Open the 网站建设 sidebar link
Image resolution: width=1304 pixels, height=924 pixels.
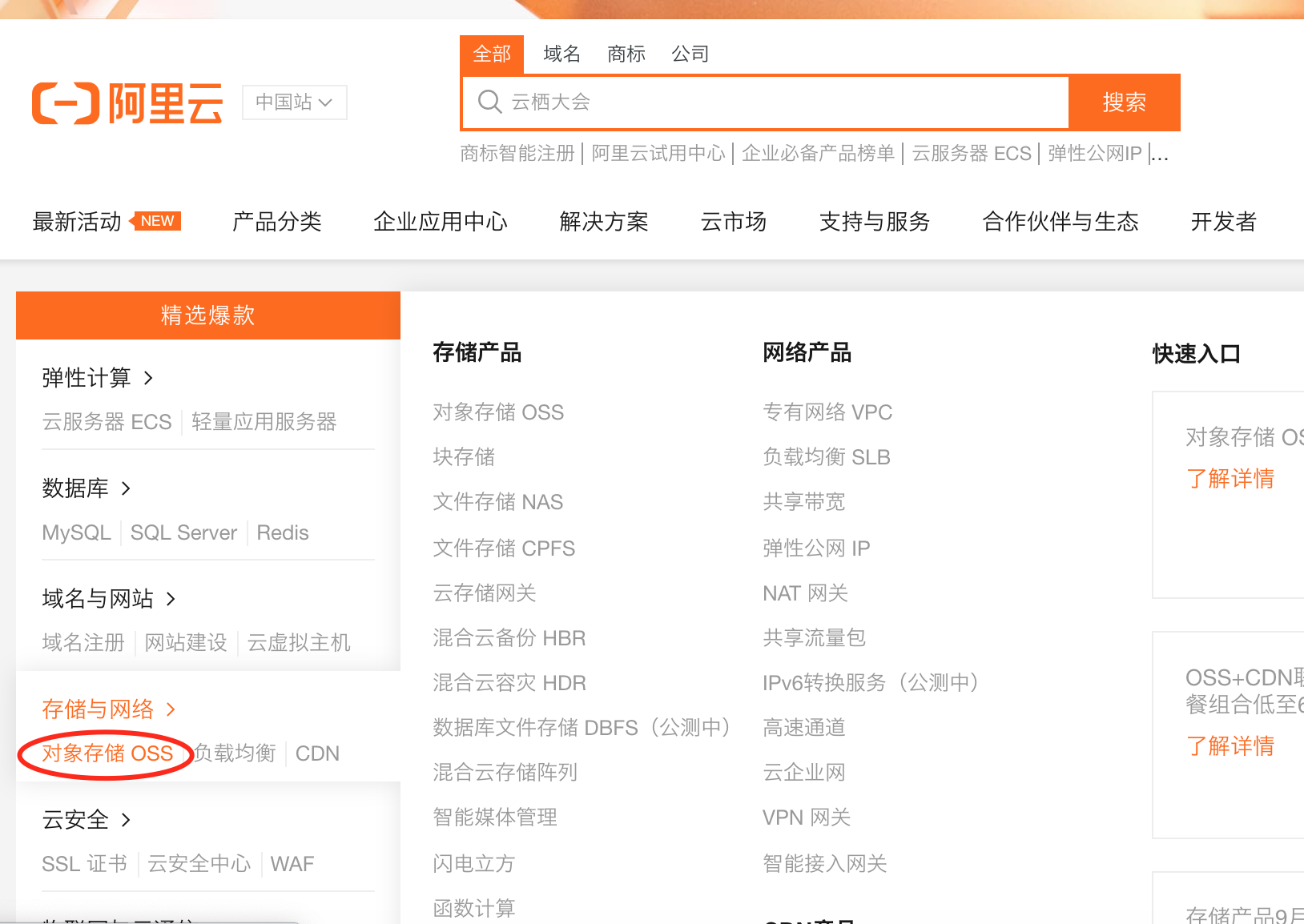coord(186,643)
